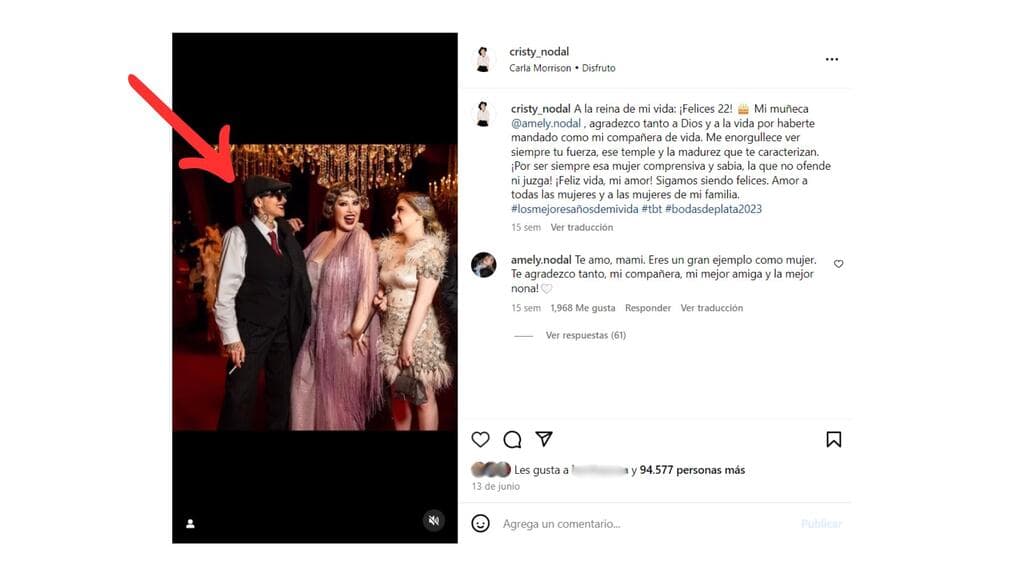Open cristy_nodal's profile picture
Image resolution: width=1024 pixels, height=576 pixels.
pyautogui.click(x=484, y=58)
